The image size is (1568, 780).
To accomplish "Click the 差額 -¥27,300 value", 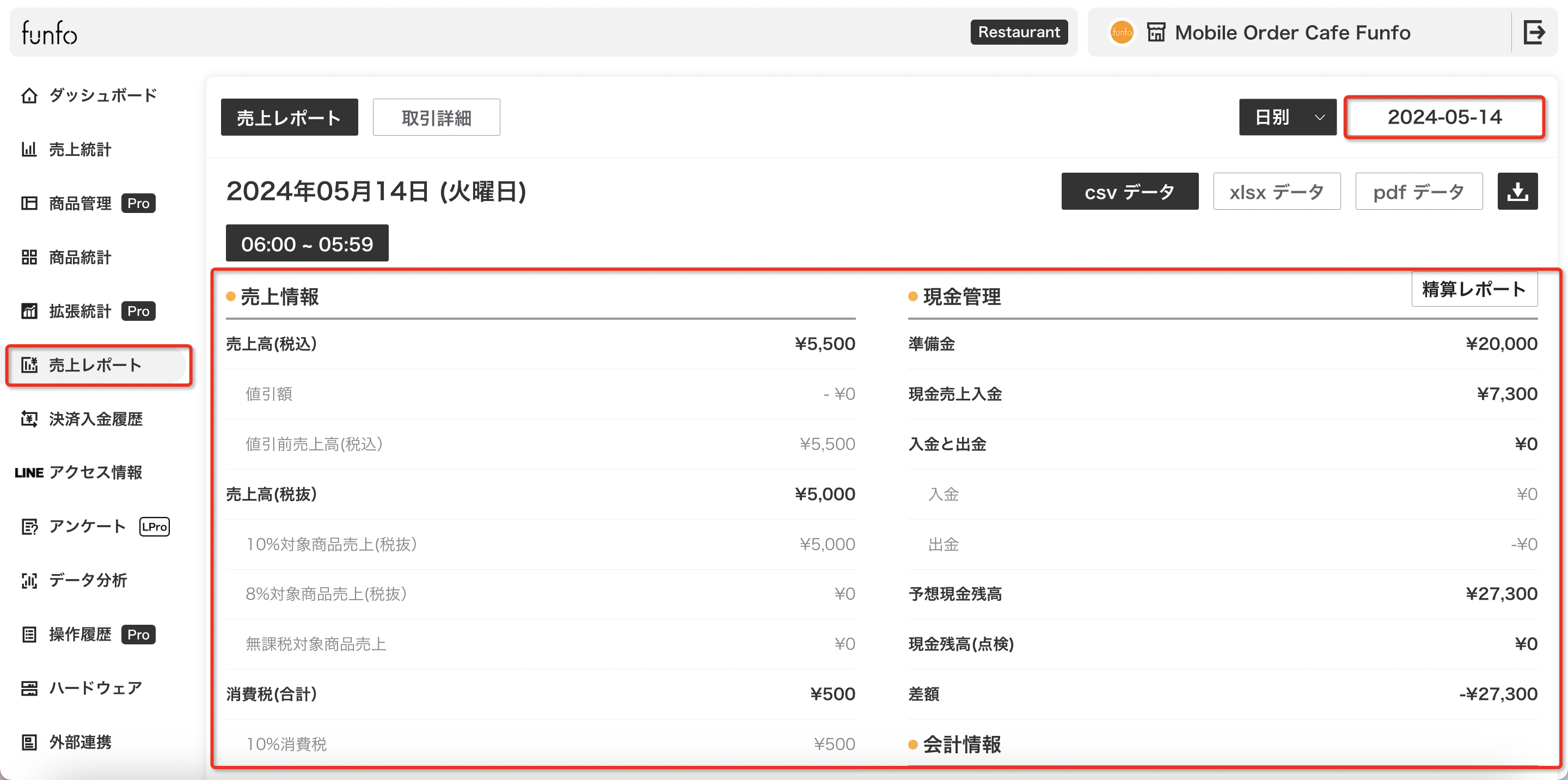I will pyautogui.click(x=1499, y=694).
